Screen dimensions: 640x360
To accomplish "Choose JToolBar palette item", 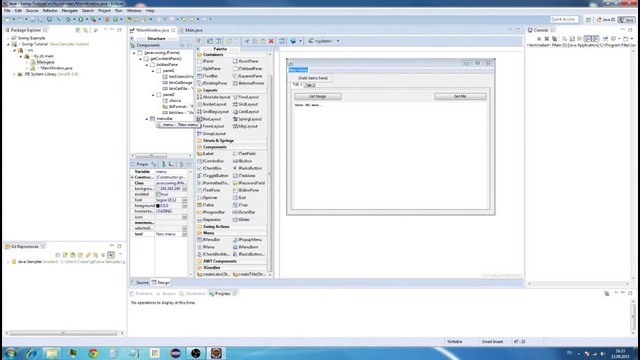I will click(210, 76).
